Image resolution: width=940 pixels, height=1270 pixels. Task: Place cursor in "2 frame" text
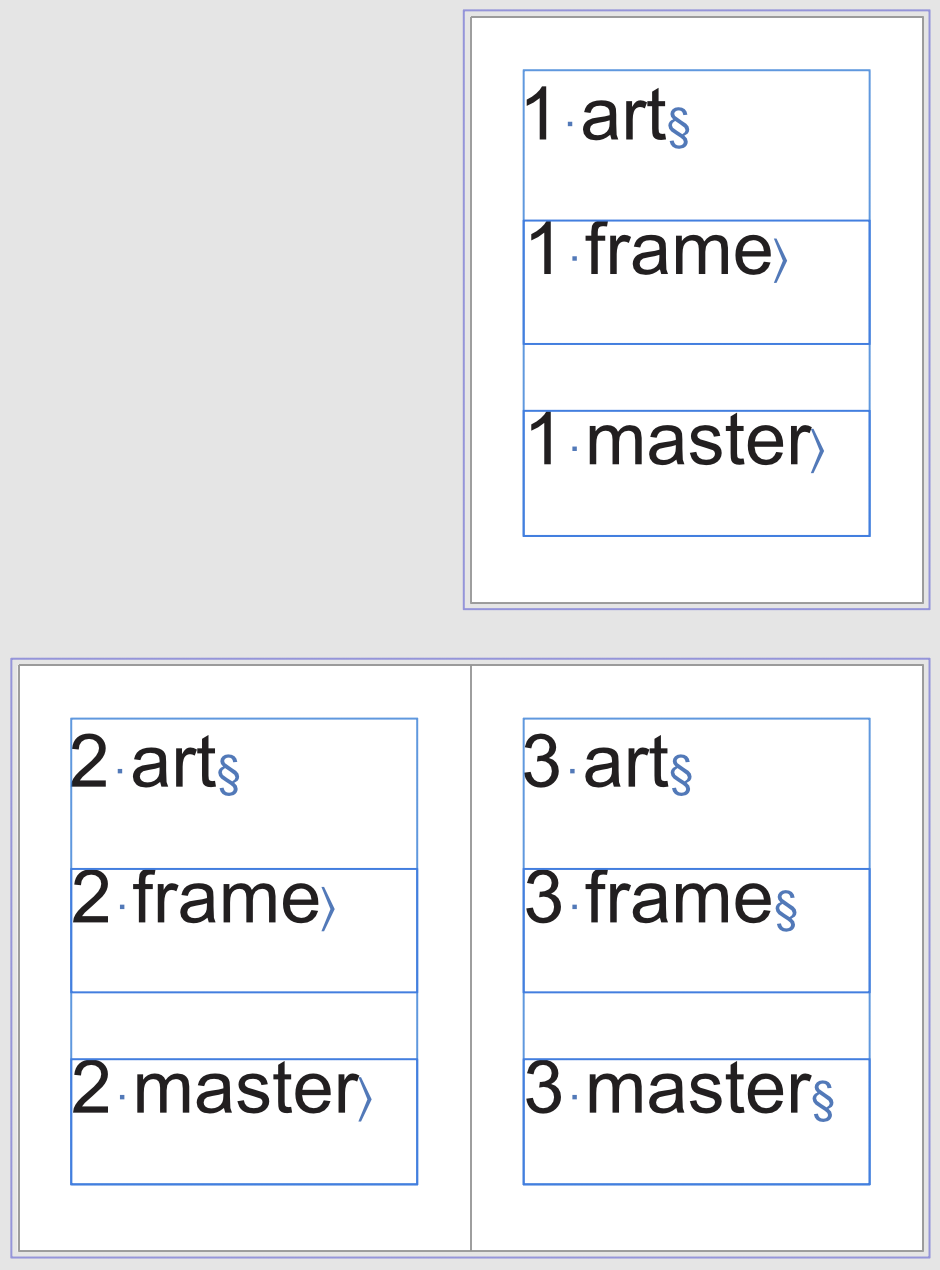pyautogui.click(x=224, y=900)
